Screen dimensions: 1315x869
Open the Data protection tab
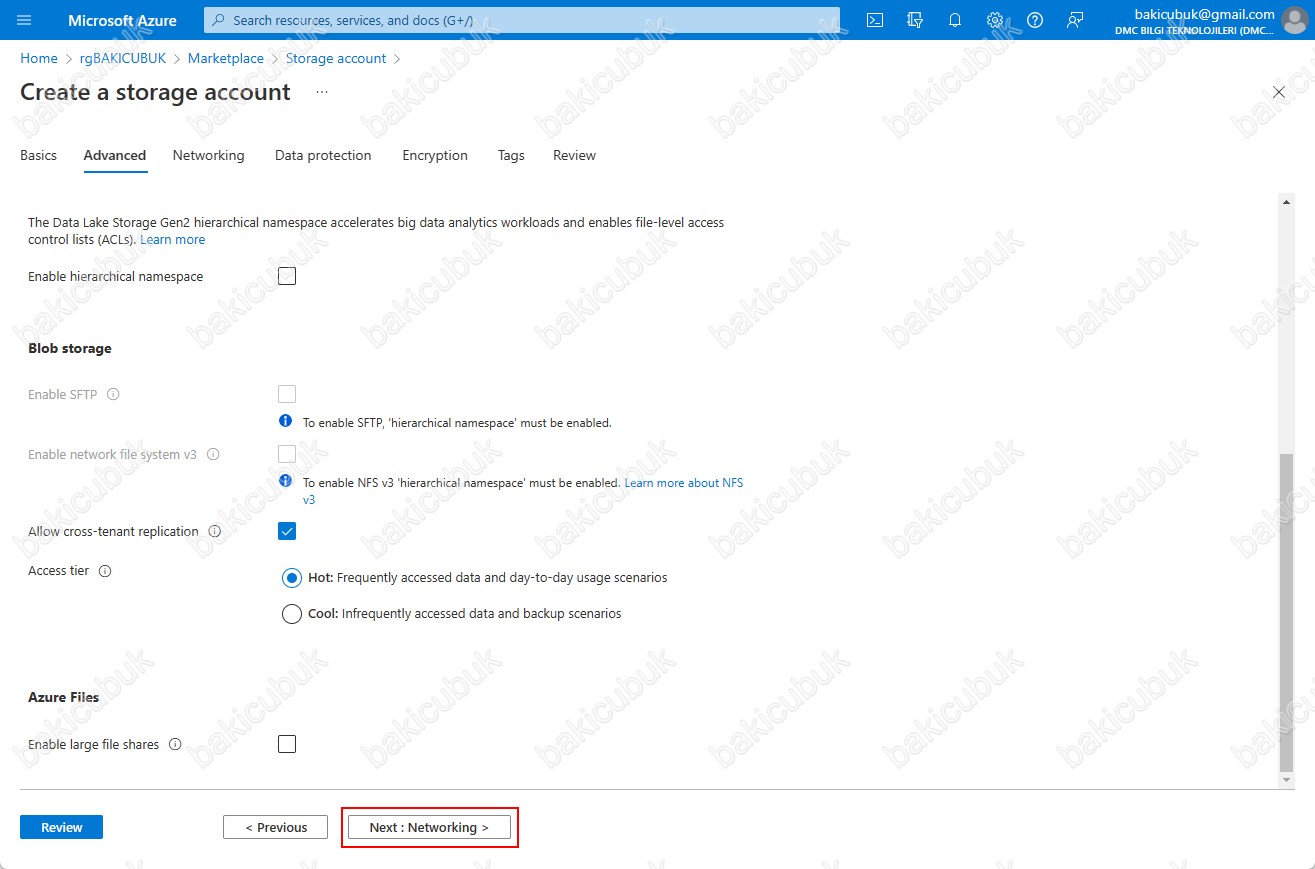323,156
